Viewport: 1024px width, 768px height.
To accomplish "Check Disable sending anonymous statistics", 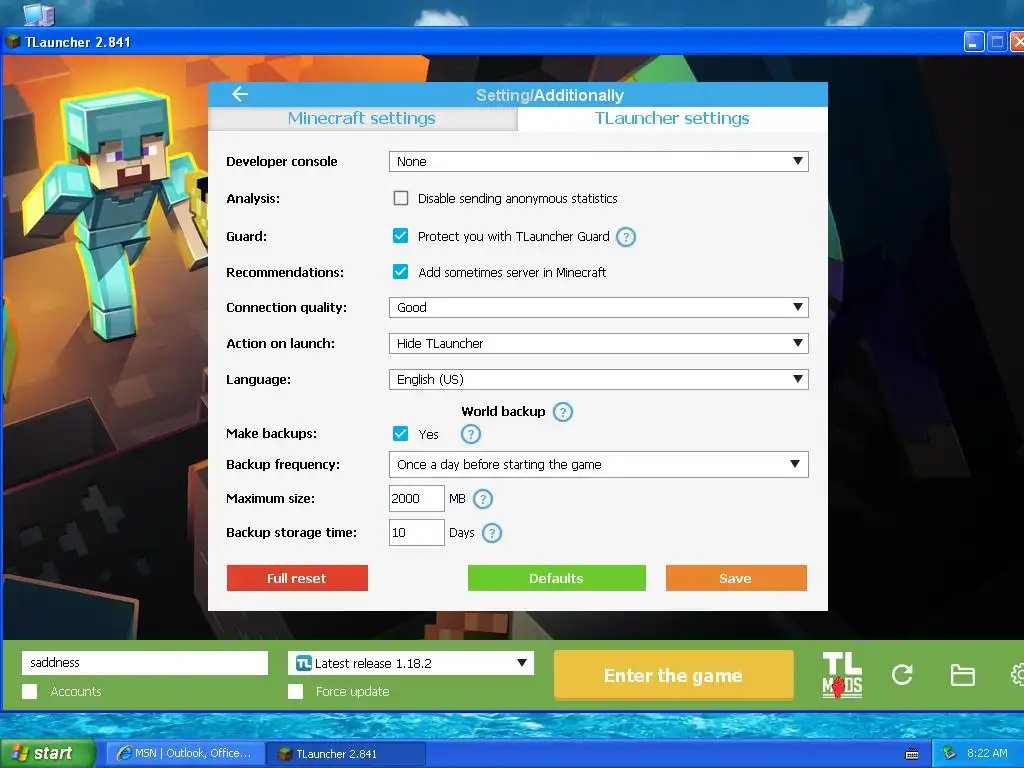I will tap(401, 198).
